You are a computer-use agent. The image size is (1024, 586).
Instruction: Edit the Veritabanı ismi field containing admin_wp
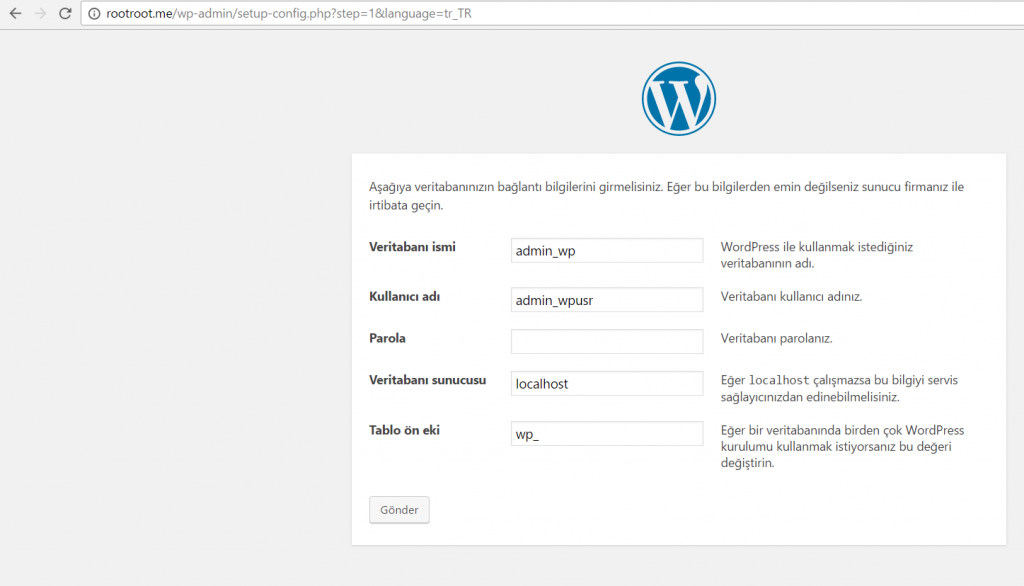point(607,250)
